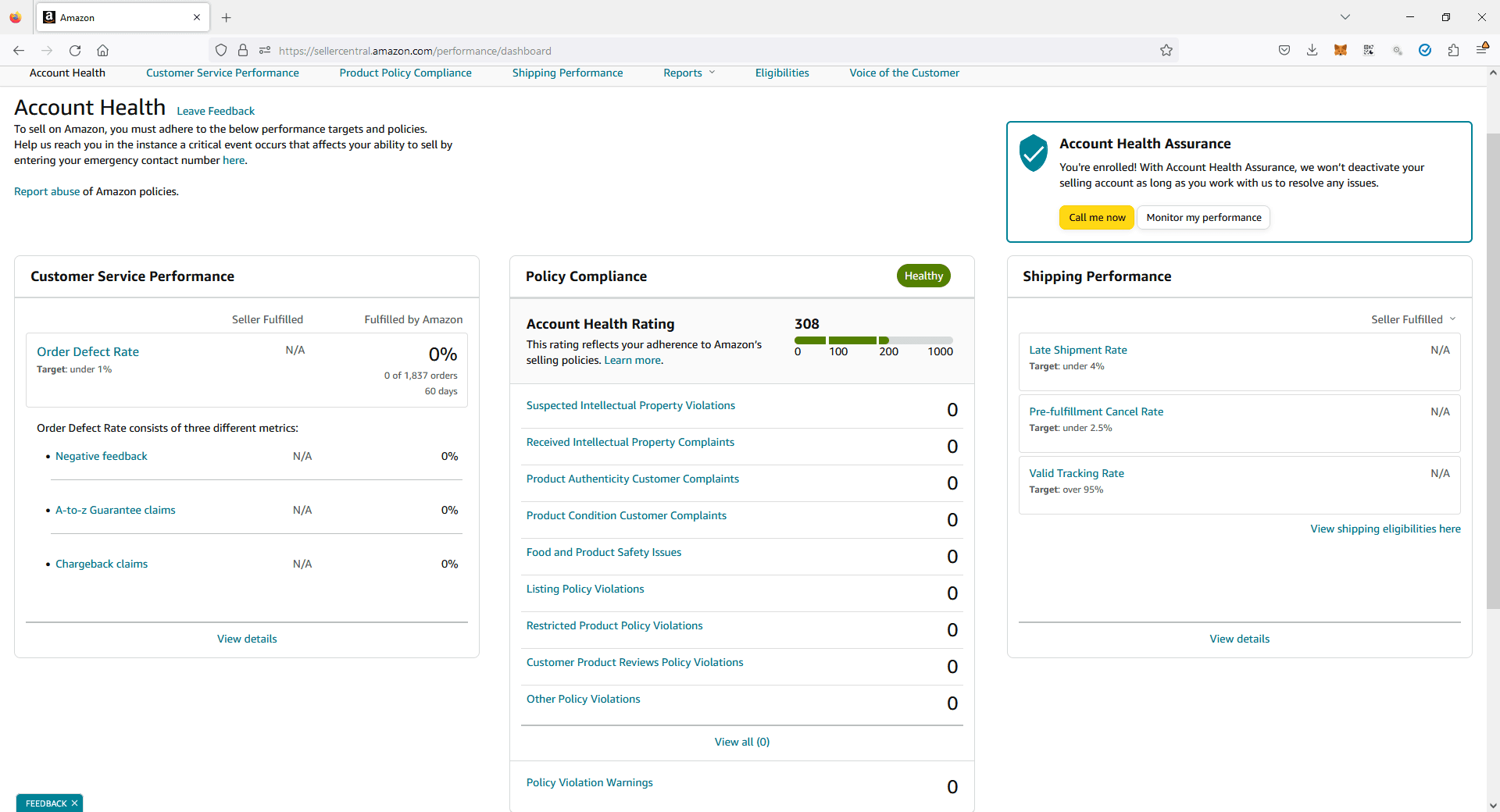
Task: Open Other Policy Violations
Action: click(x=584, y=699)
